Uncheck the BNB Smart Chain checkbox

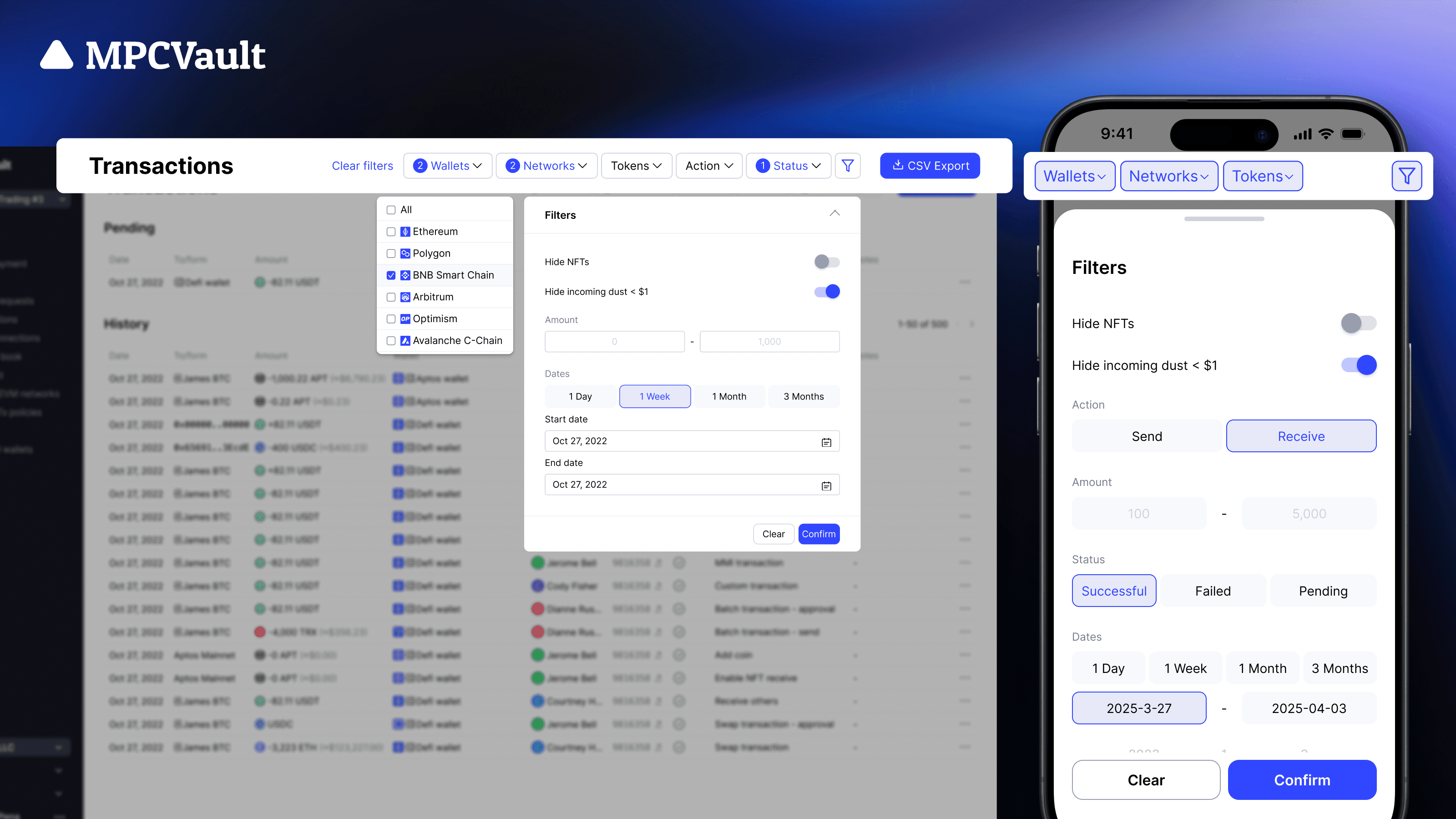pos(390,275)
